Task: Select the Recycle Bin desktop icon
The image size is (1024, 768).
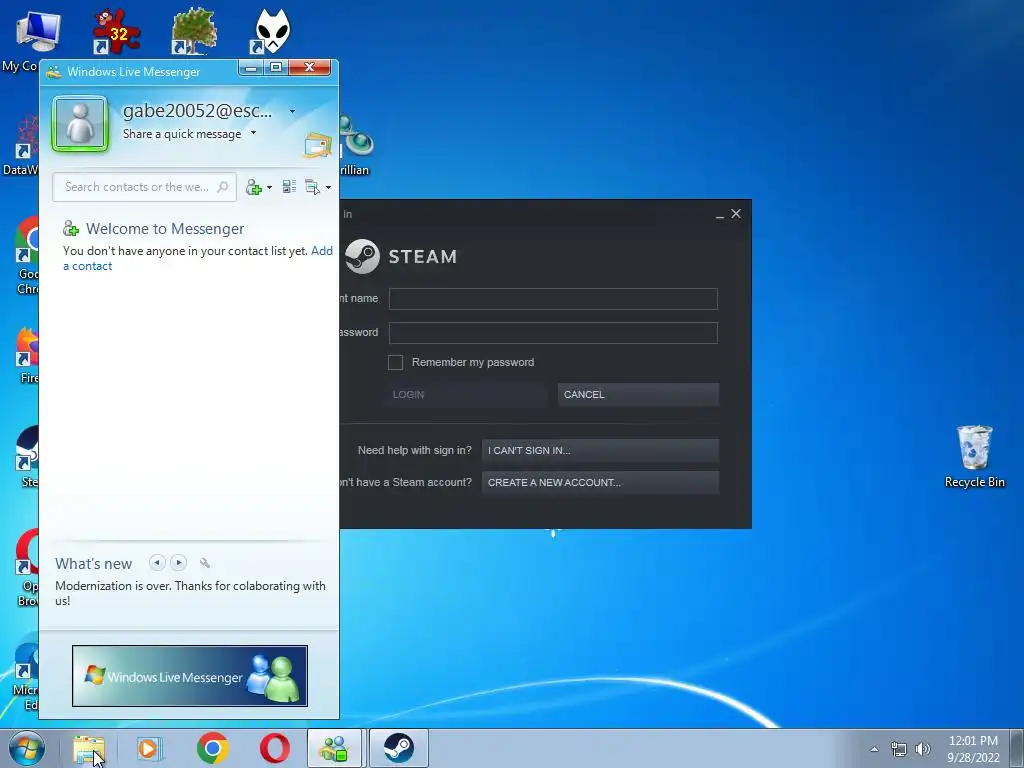Action: pos(974,456)
